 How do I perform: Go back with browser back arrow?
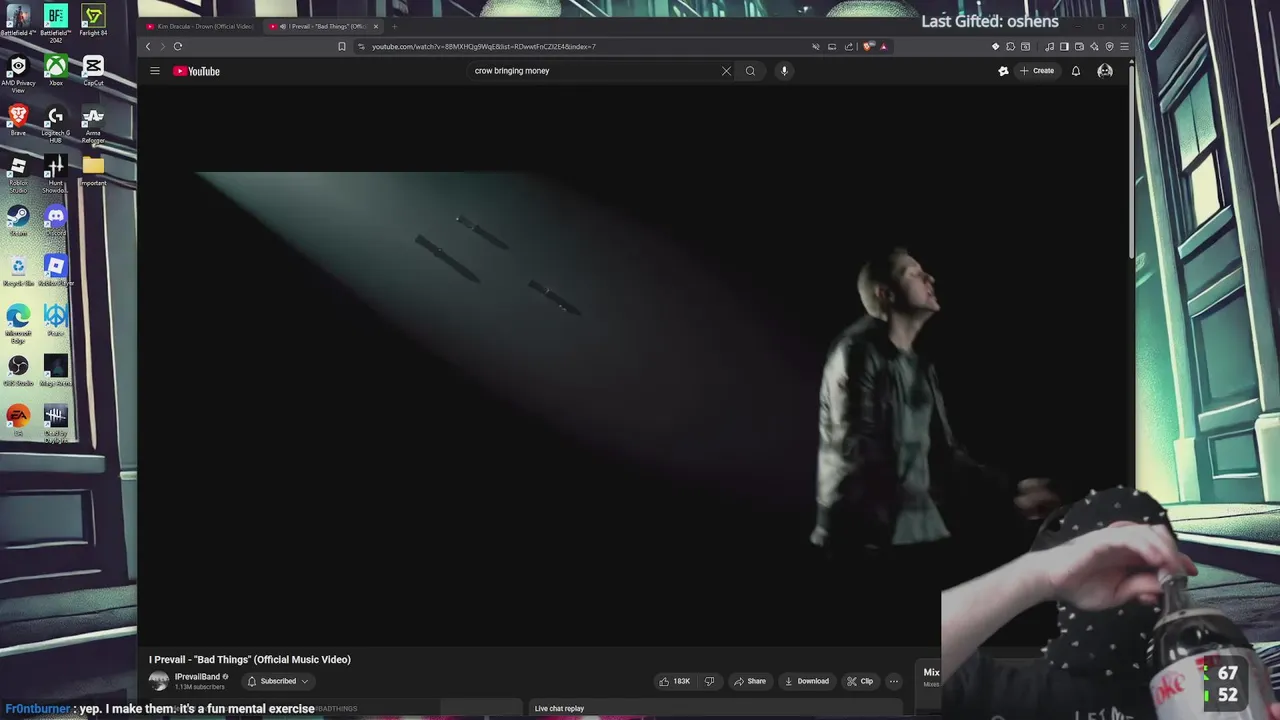(x=148, y=46)
